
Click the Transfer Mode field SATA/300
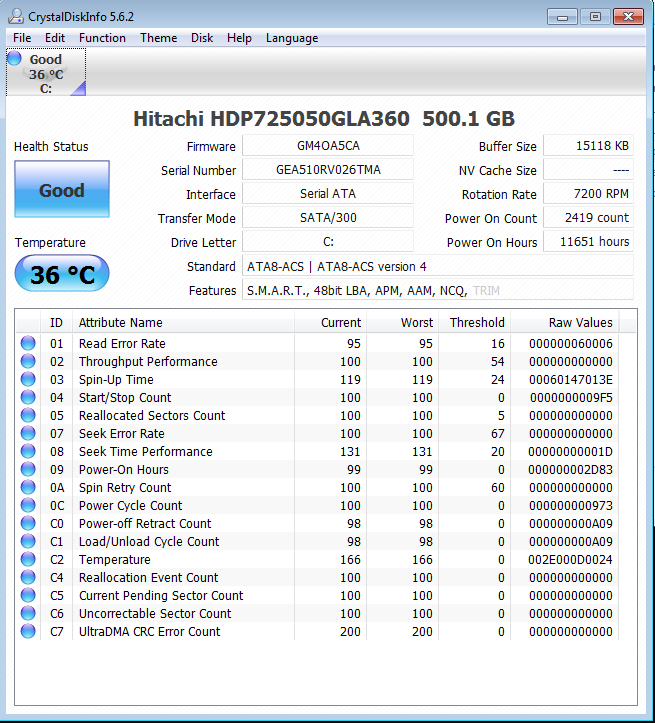[x=328, y=218]
